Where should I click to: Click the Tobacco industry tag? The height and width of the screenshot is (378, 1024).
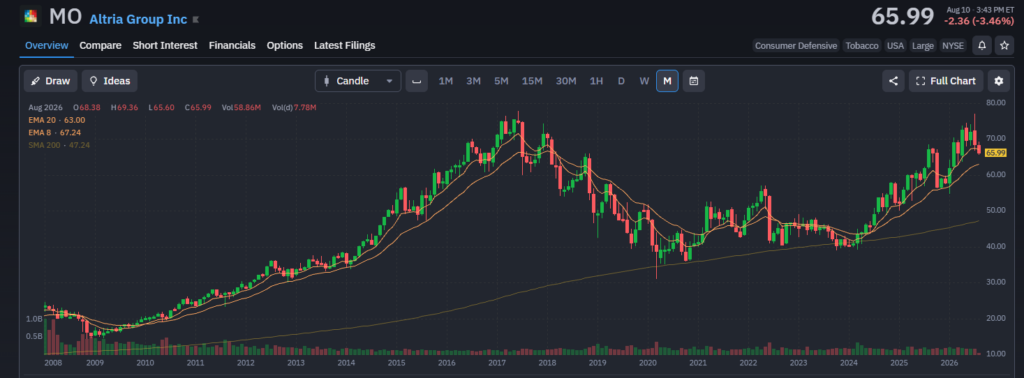pos(861,46)
